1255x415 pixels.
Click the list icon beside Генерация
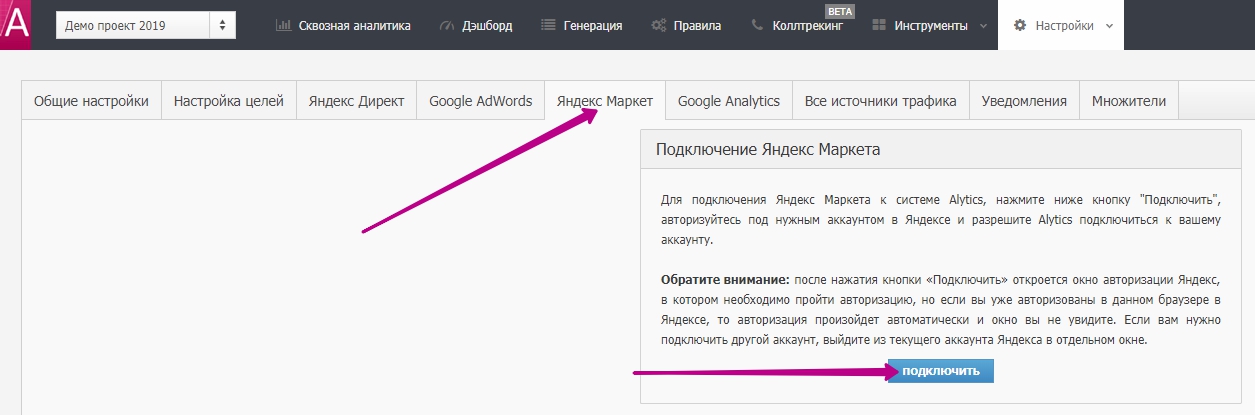click(x=548, y=26)
